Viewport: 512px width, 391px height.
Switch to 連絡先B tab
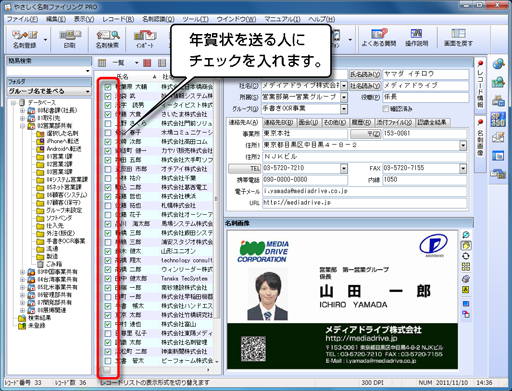pyautogui.click(x=278, y=123)
